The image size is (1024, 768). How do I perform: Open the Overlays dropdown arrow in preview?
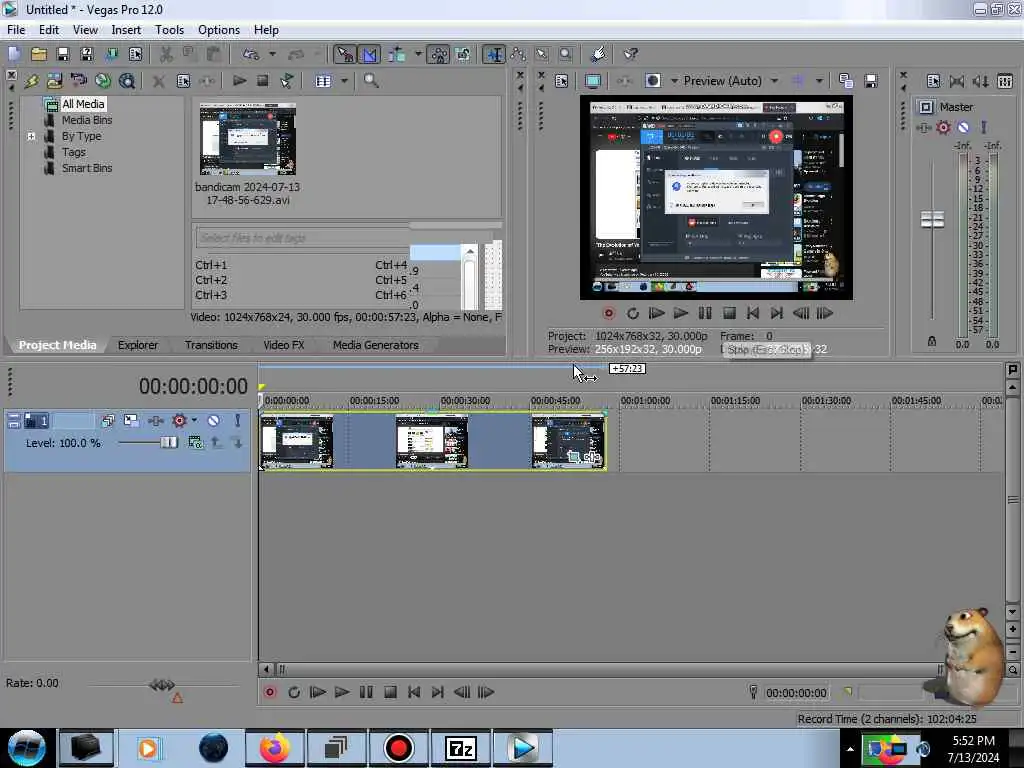(x=819, y=81)
